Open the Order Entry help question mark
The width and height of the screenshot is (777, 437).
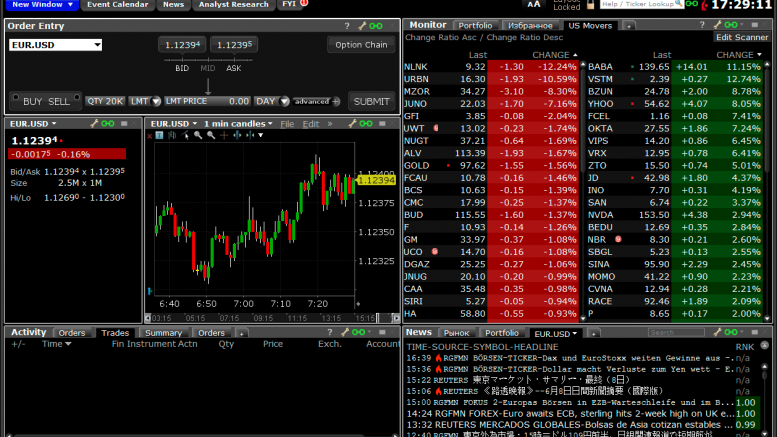coord(347,26)
